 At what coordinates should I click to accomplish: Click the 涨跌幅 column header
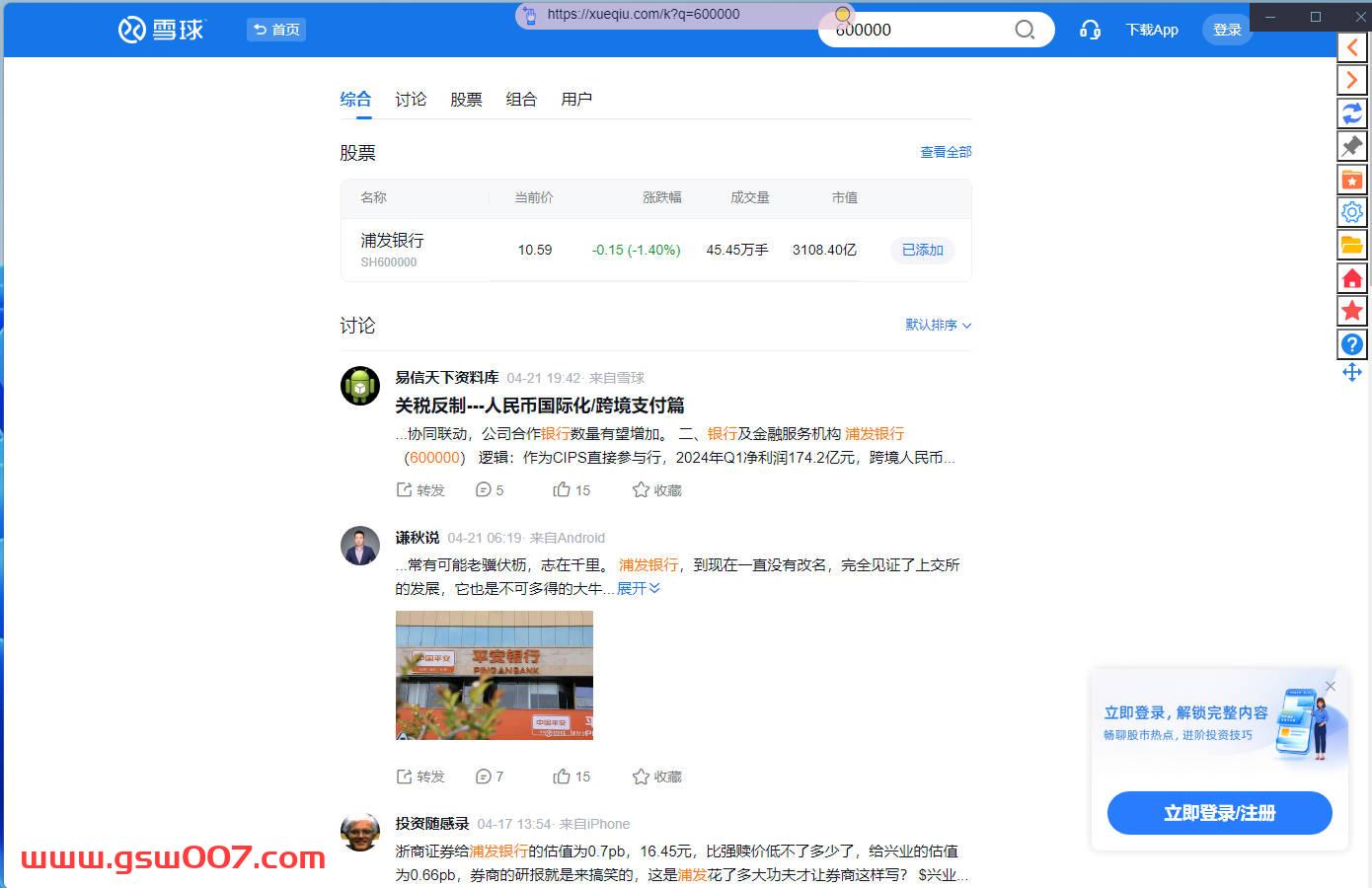coord(662,197)
